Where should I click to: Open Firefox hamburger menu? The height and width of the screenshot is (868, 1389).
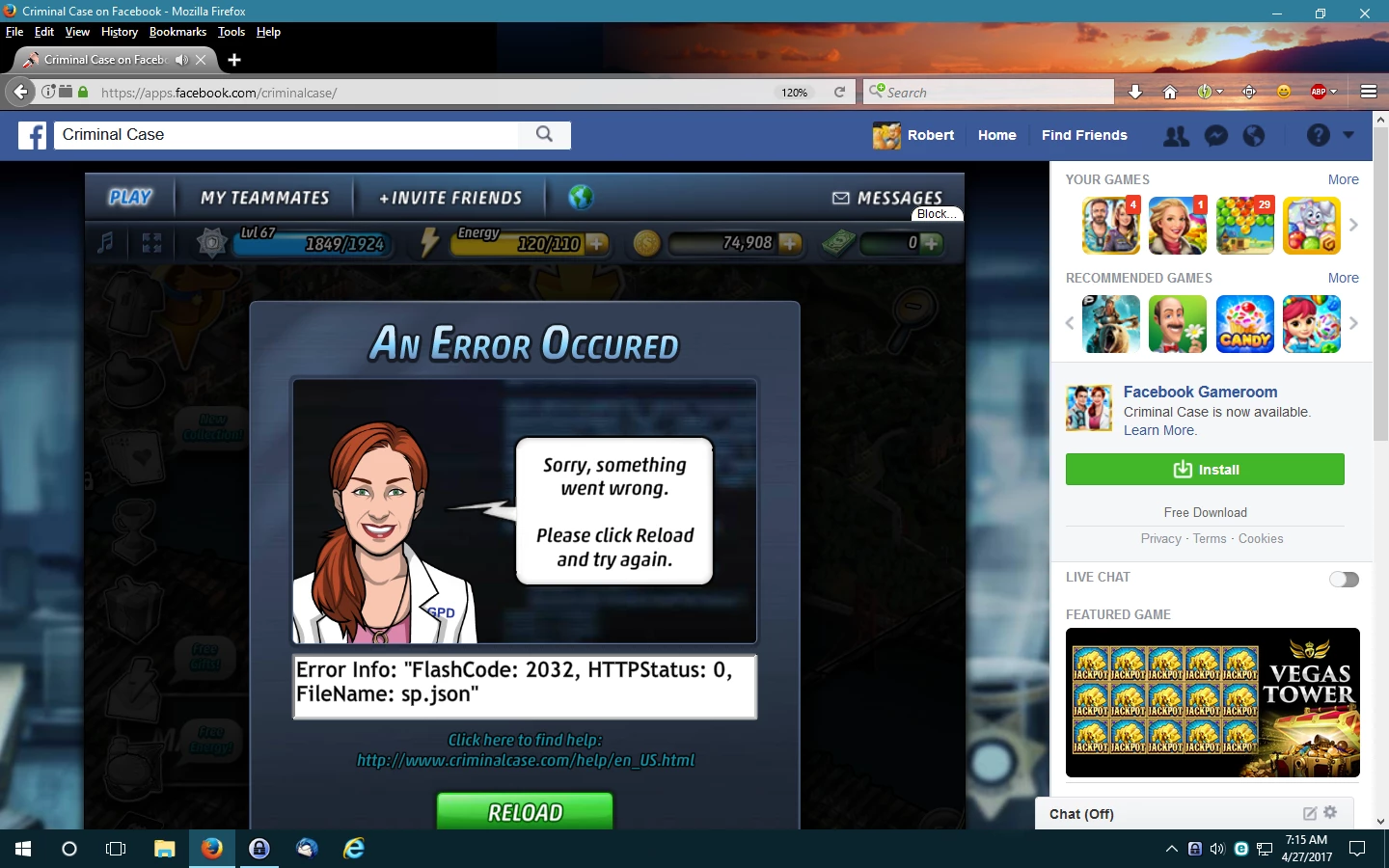tap(1368, 92)
